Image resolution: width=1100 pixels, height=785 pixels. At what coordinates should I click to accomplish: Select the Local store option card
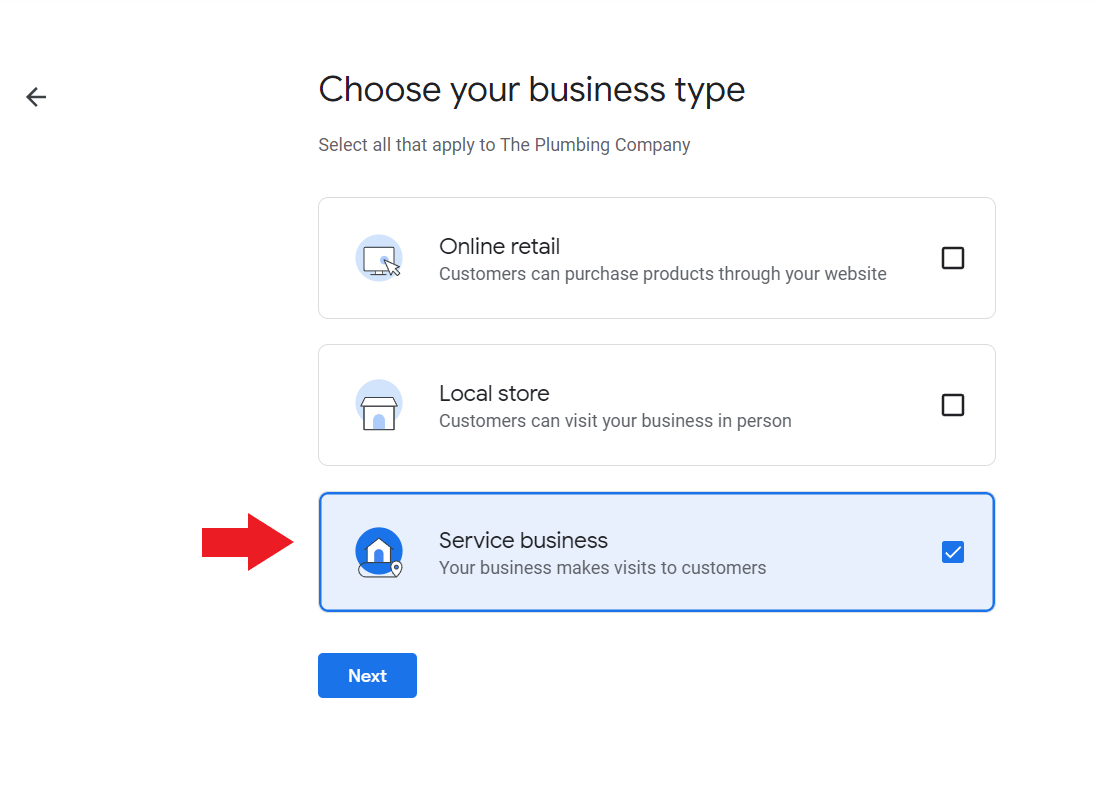[656, 405]
